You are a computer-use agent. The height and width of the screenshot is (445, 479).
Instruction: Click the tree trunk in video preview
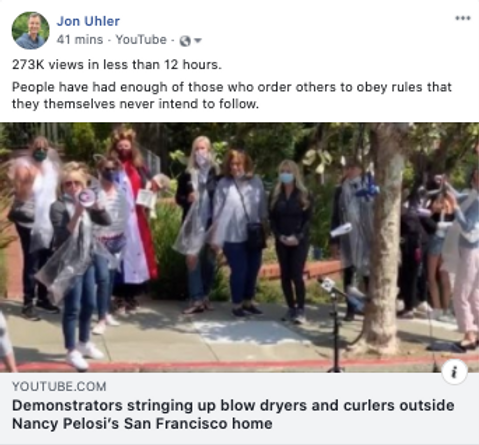click(385, 240)
